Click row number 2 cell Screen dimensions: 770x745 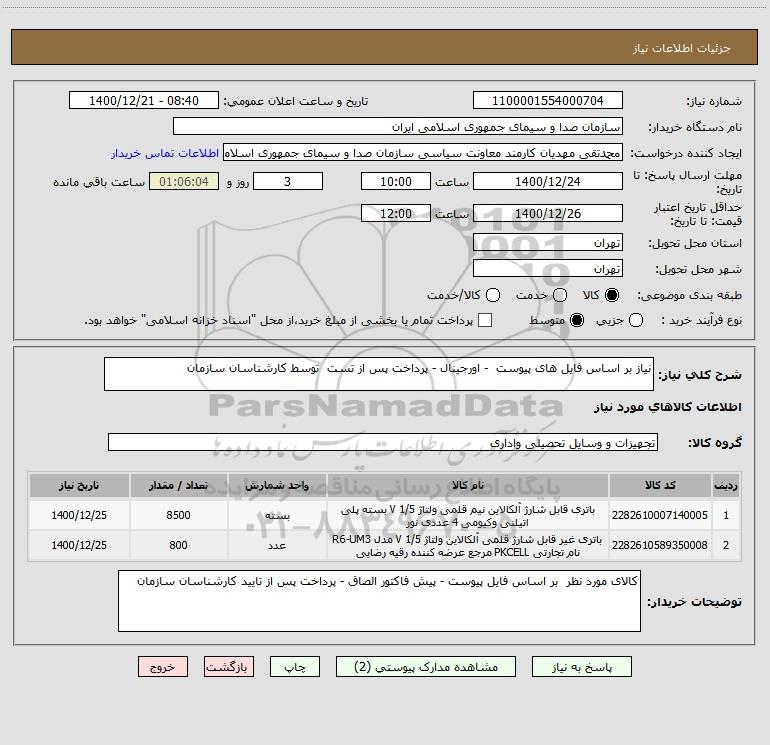(x=726, y=545)
